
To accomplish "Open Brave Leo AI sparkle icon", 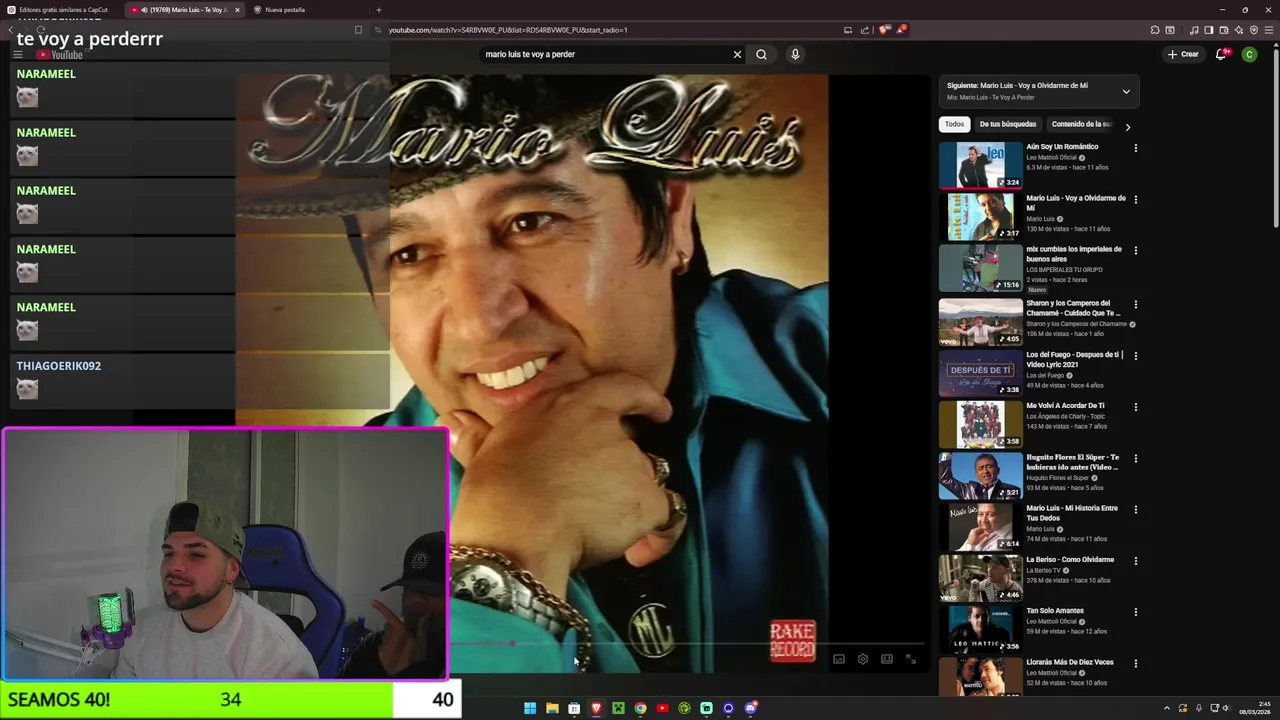I will (1239, 30).
